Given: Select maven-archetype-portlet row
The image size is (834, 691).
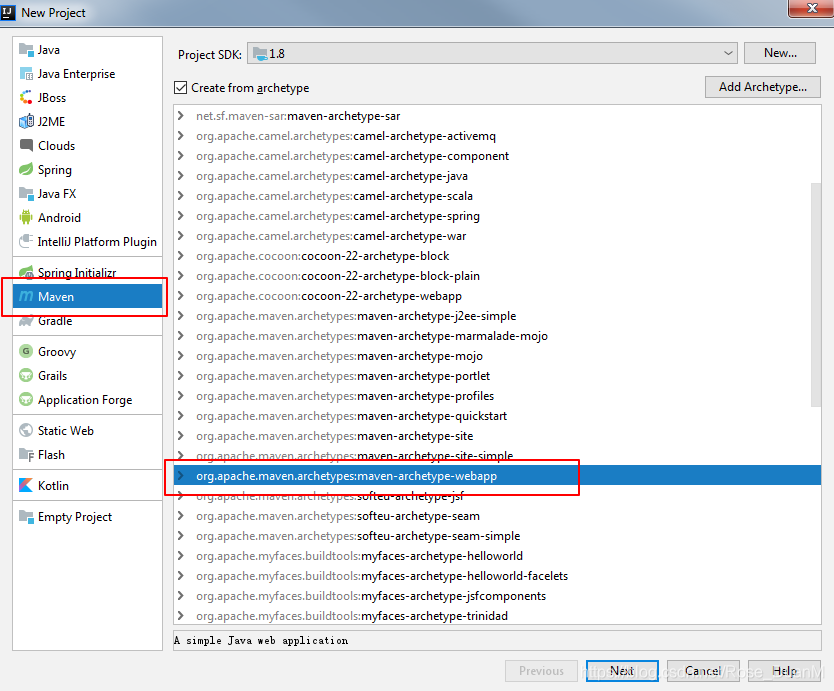Looking at the screenshot, I should coord(497,376).
